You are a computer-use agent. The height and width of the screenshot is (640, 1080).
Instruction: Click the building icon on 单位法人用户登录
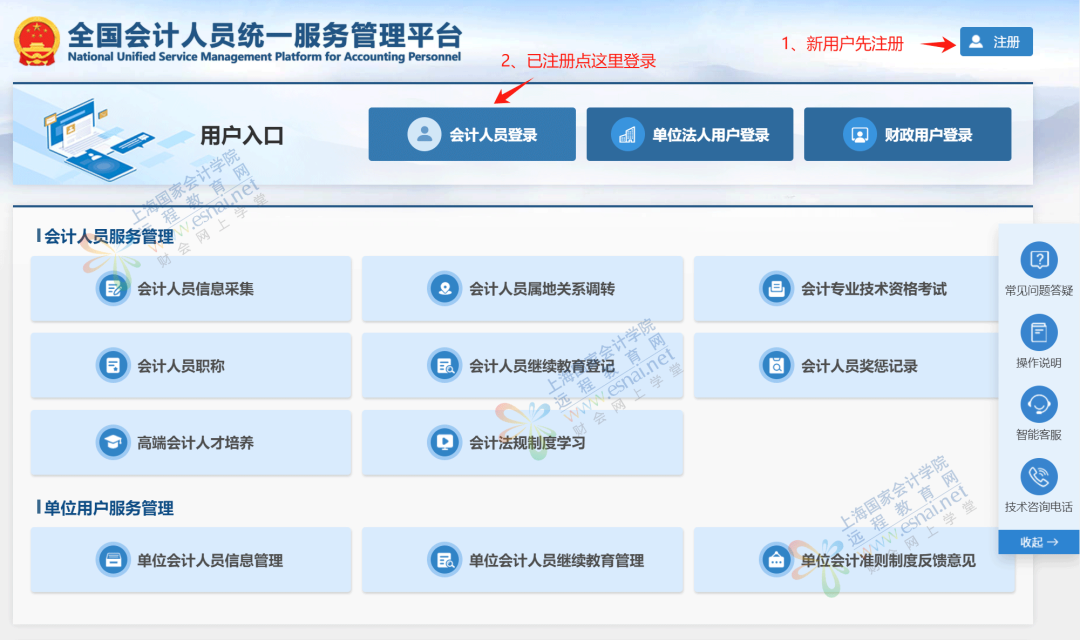coord(627,134)
